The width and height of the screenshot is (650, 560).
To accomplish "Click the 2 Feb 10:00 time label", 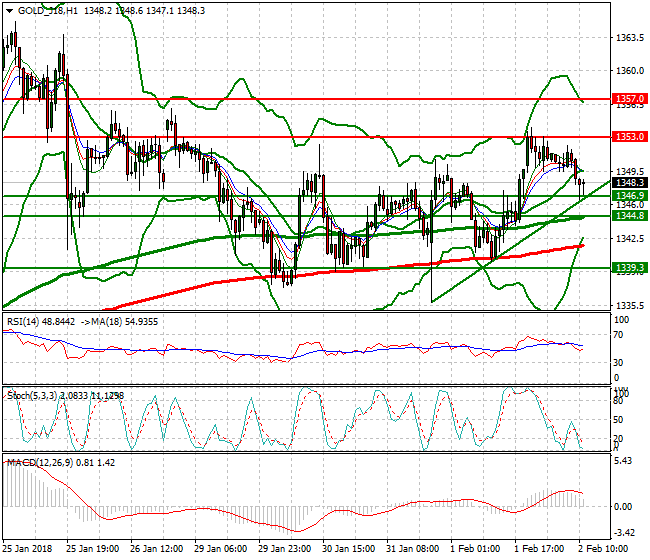I will [604, 549].
